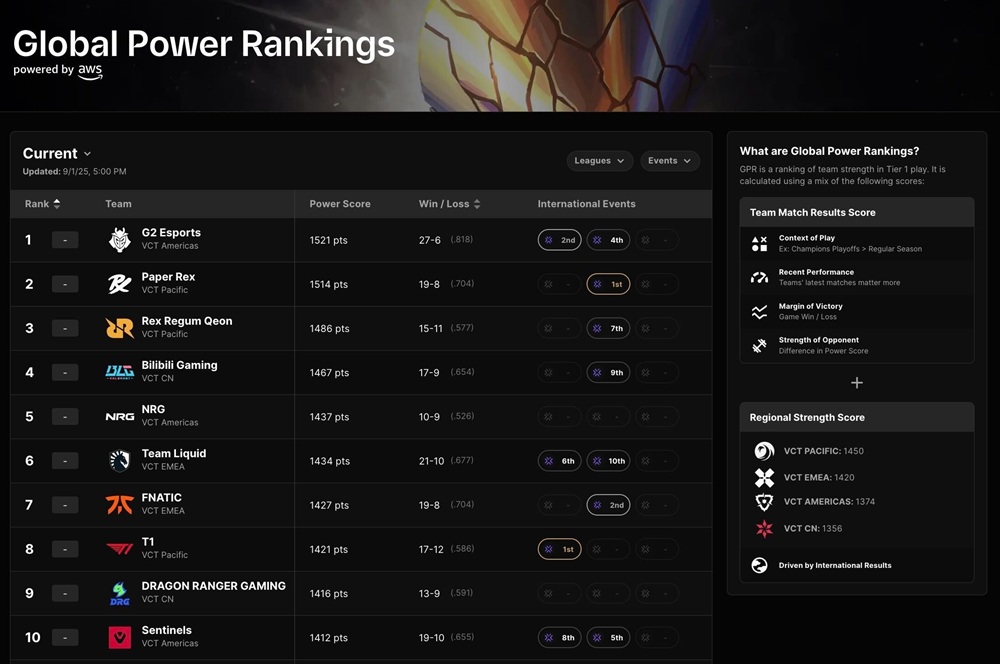Screen dimensions: 1000x664
Task: Click the DRAGON RANGER GAMING logo
Action: 119,593
